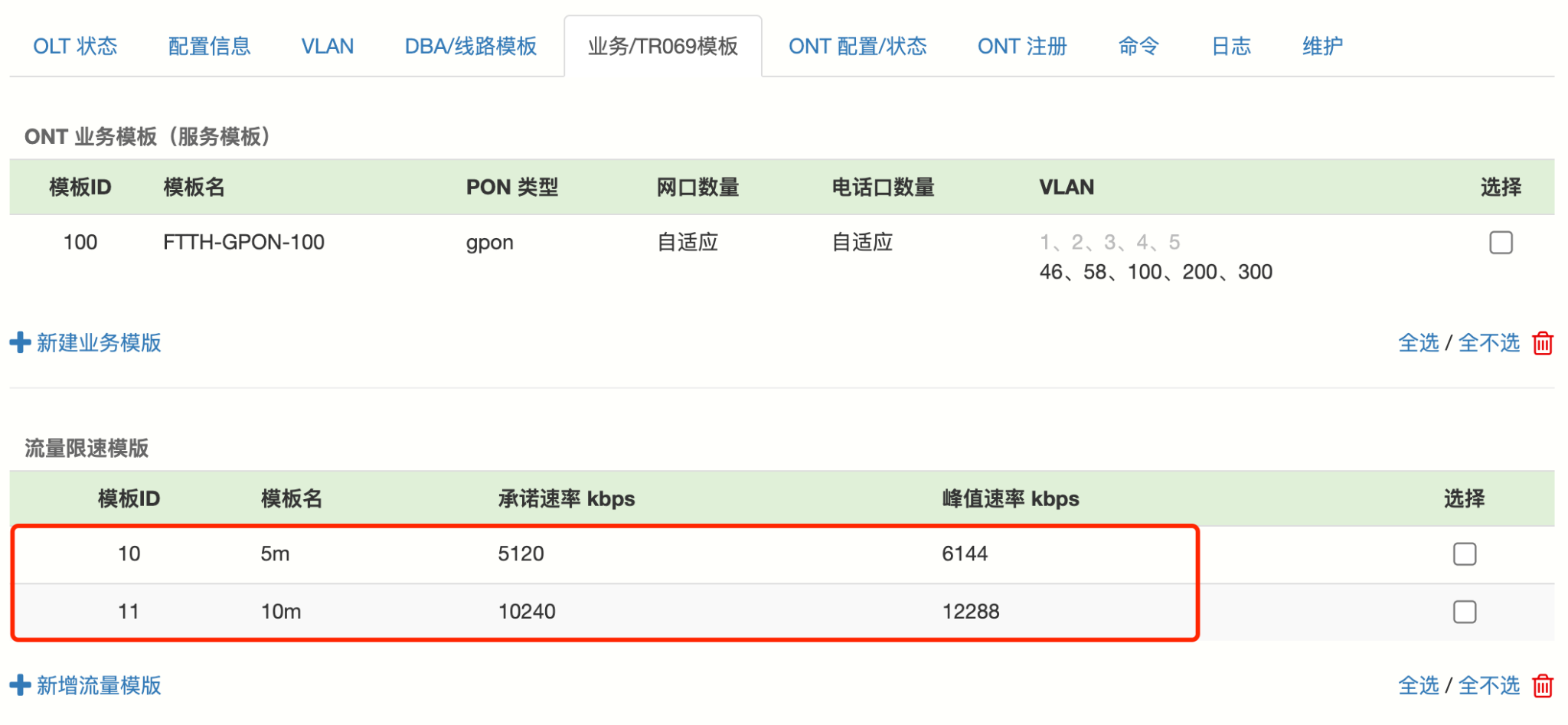The height and width of the screenshot is (725, 1568).
Task: Switch to ONT 配置/状态 tab
Action: [x=857, y=46]
